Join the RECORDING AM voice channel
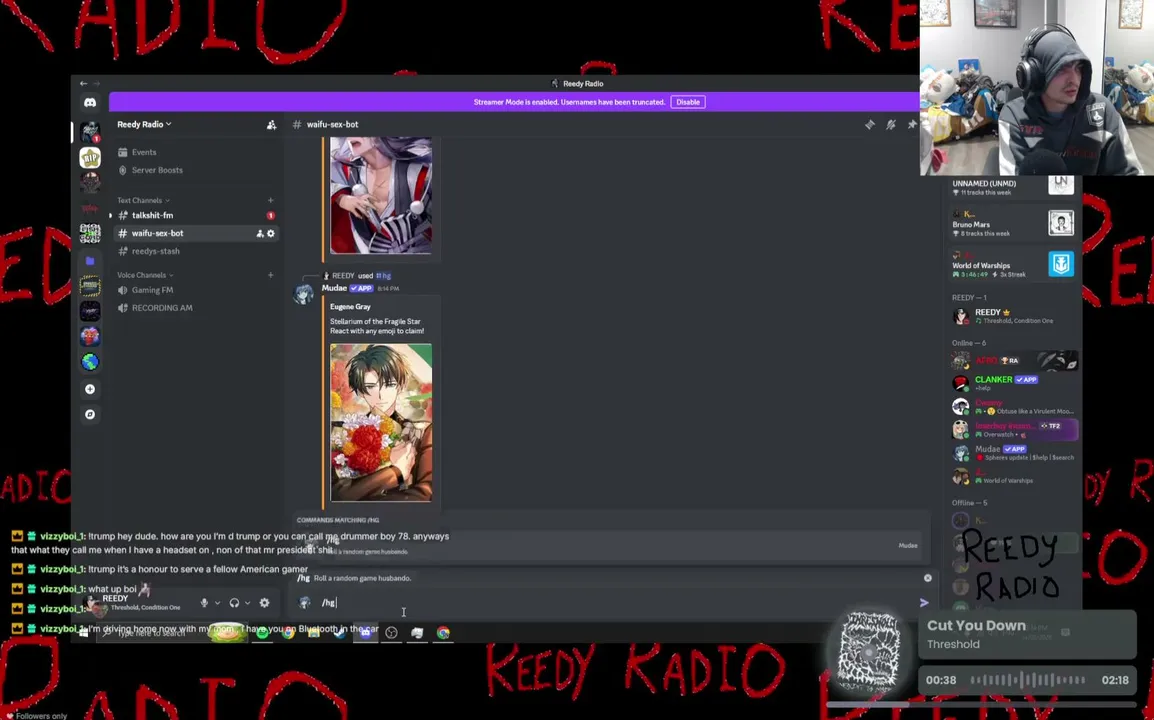Image resolution: width=1154 pixels, height=720 pixels. pos(197,308)
